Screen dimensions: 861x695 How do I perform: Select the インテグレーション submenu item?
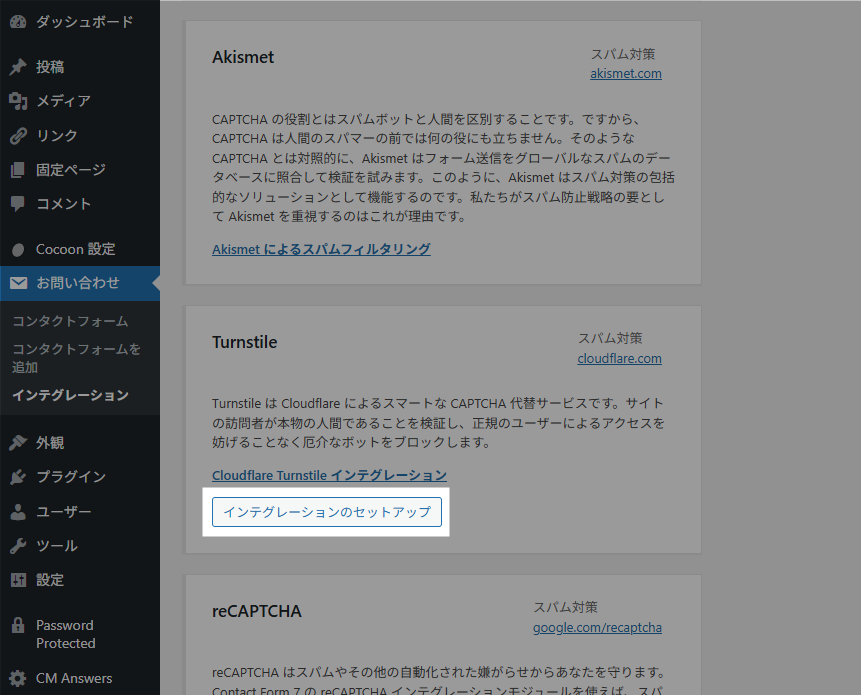pos(70,395)
